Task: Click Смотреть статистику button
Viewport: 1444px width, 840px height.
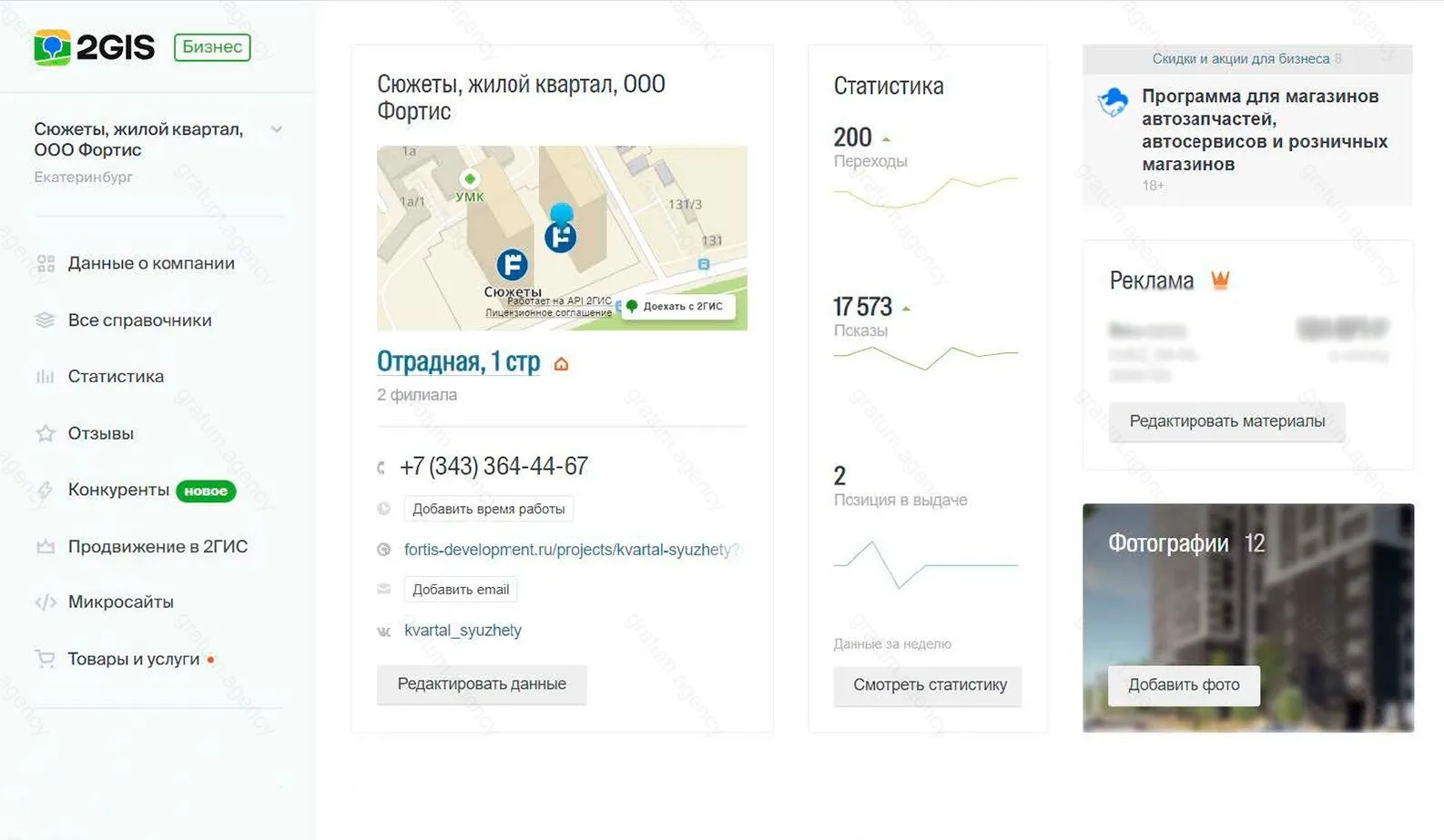Action: (x=928, y=685)
